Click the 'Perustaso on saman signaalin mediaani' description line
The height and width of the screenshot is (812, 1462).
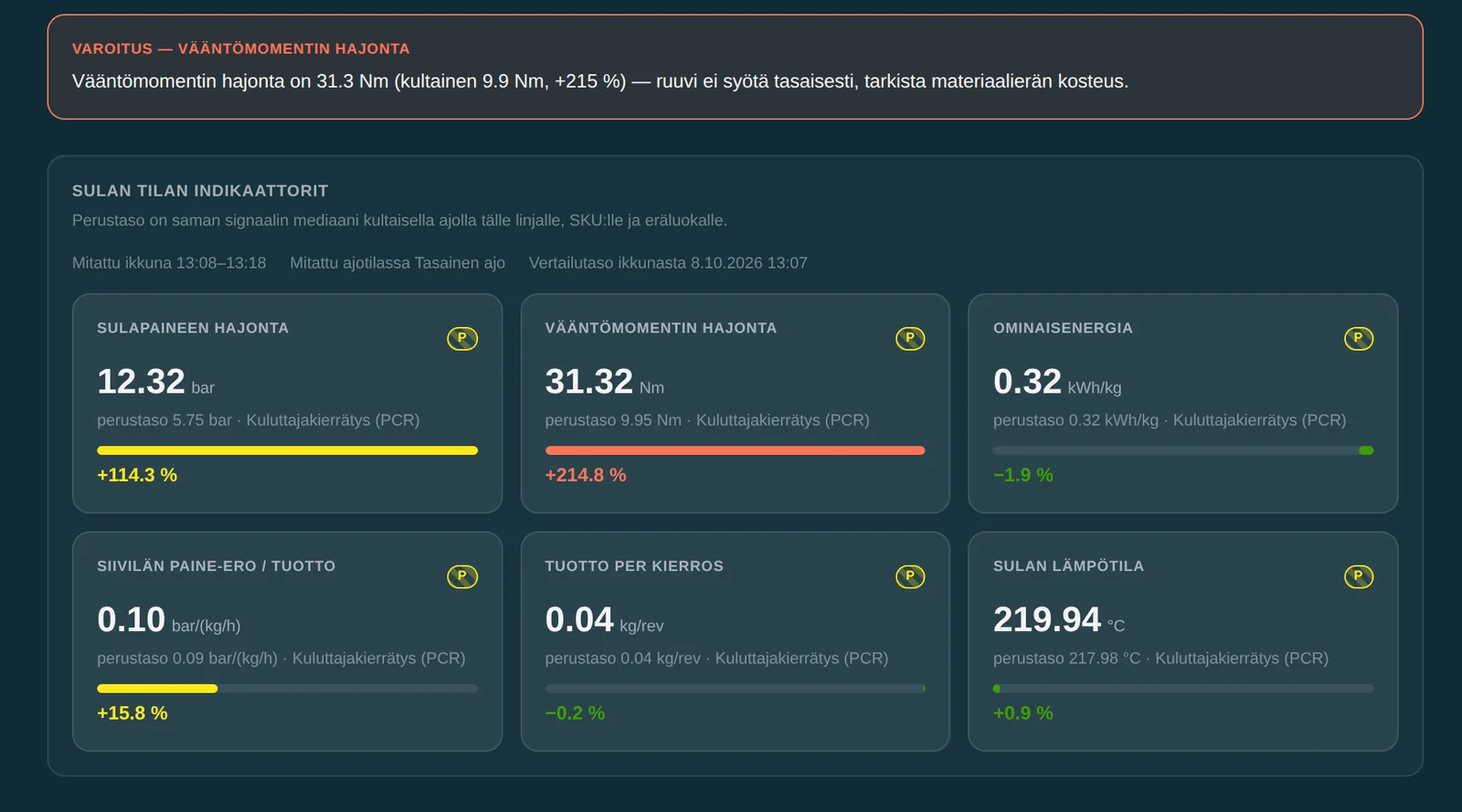(x=399, y=220)
